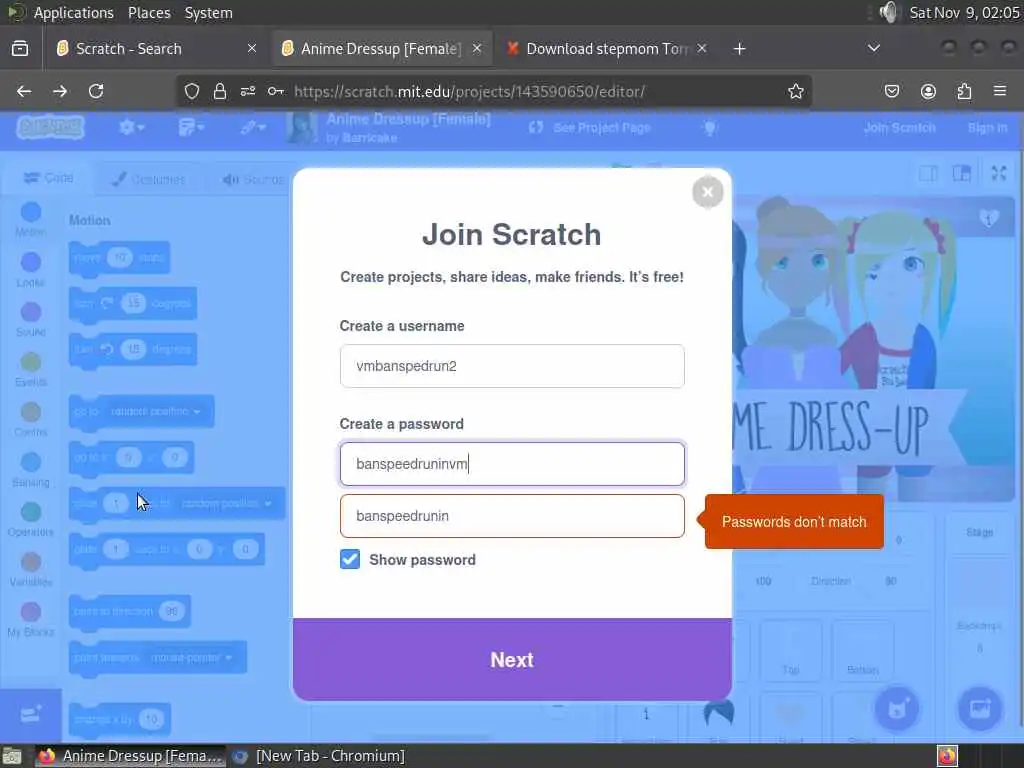Open the Applications menu

point(73,13)
